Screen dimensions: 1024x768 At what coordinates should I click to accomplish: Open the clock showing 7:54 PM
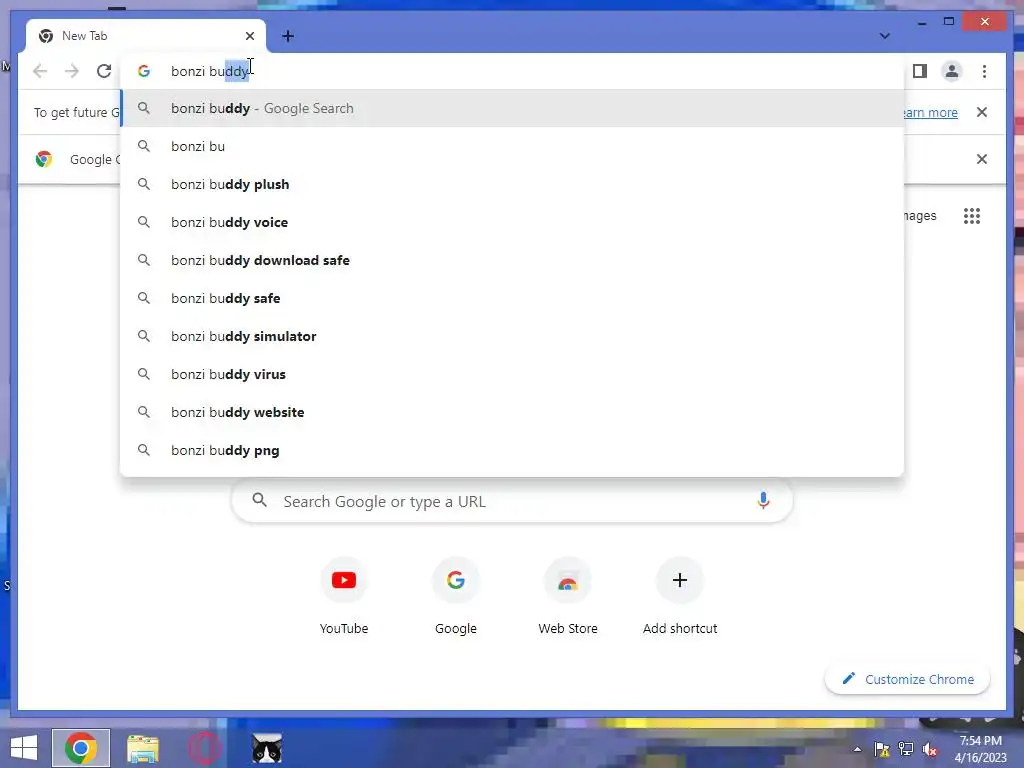tap(980, 748)
